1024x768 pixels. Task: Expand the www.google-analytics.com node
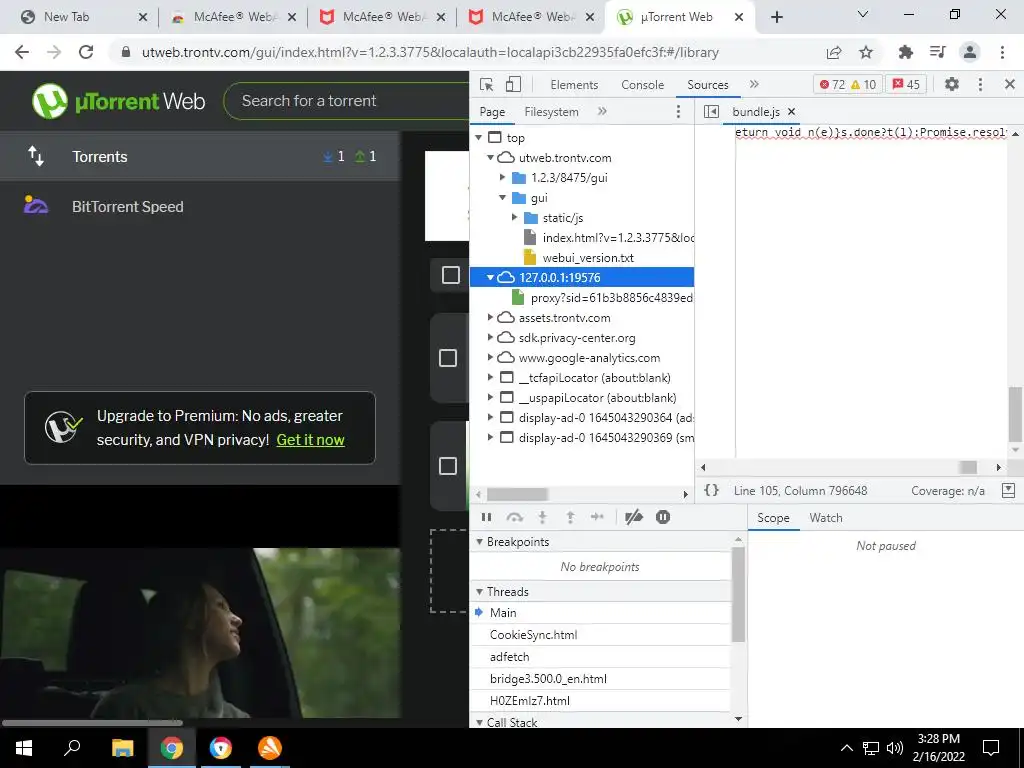[x=490, y=358]
